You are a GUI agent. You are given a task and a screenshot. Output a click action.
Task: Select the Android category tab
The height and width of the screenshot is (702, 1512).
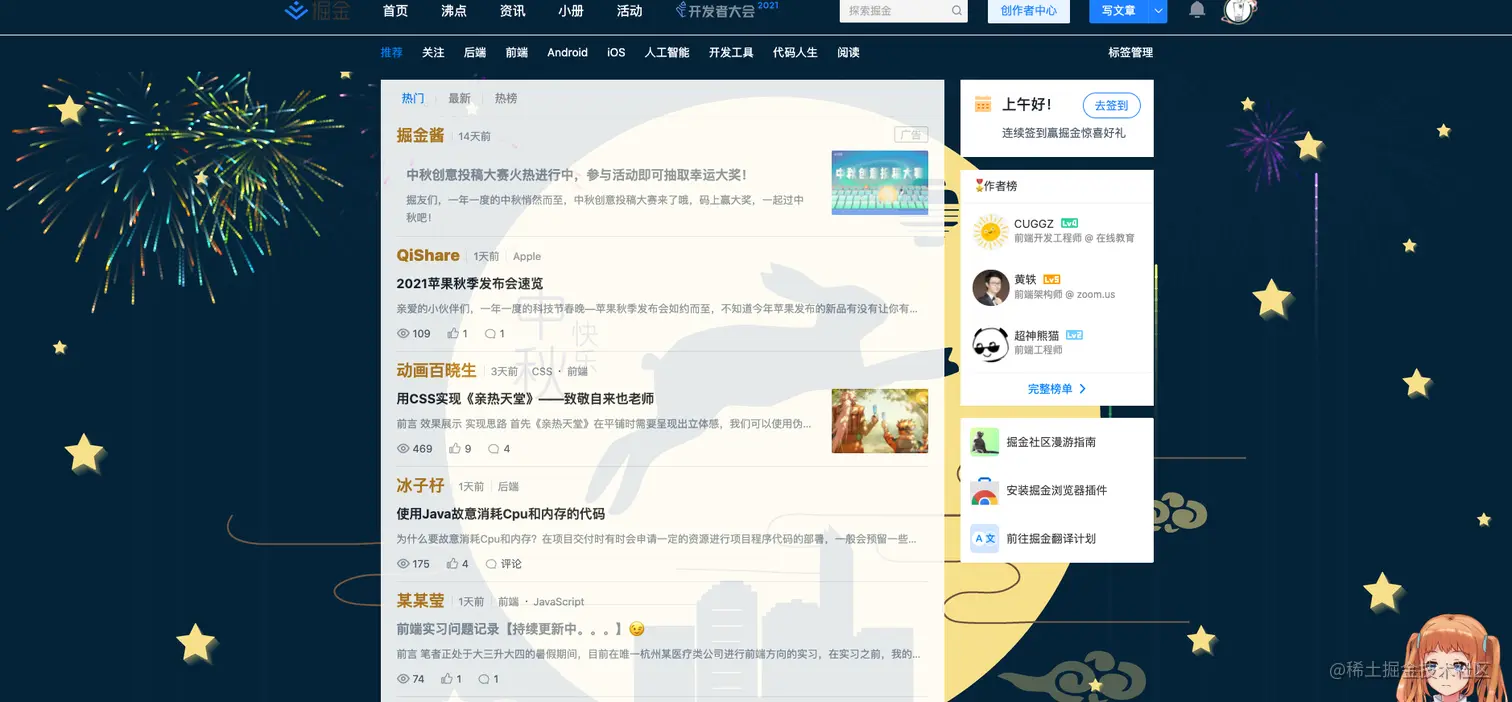(x=567, y=52)
